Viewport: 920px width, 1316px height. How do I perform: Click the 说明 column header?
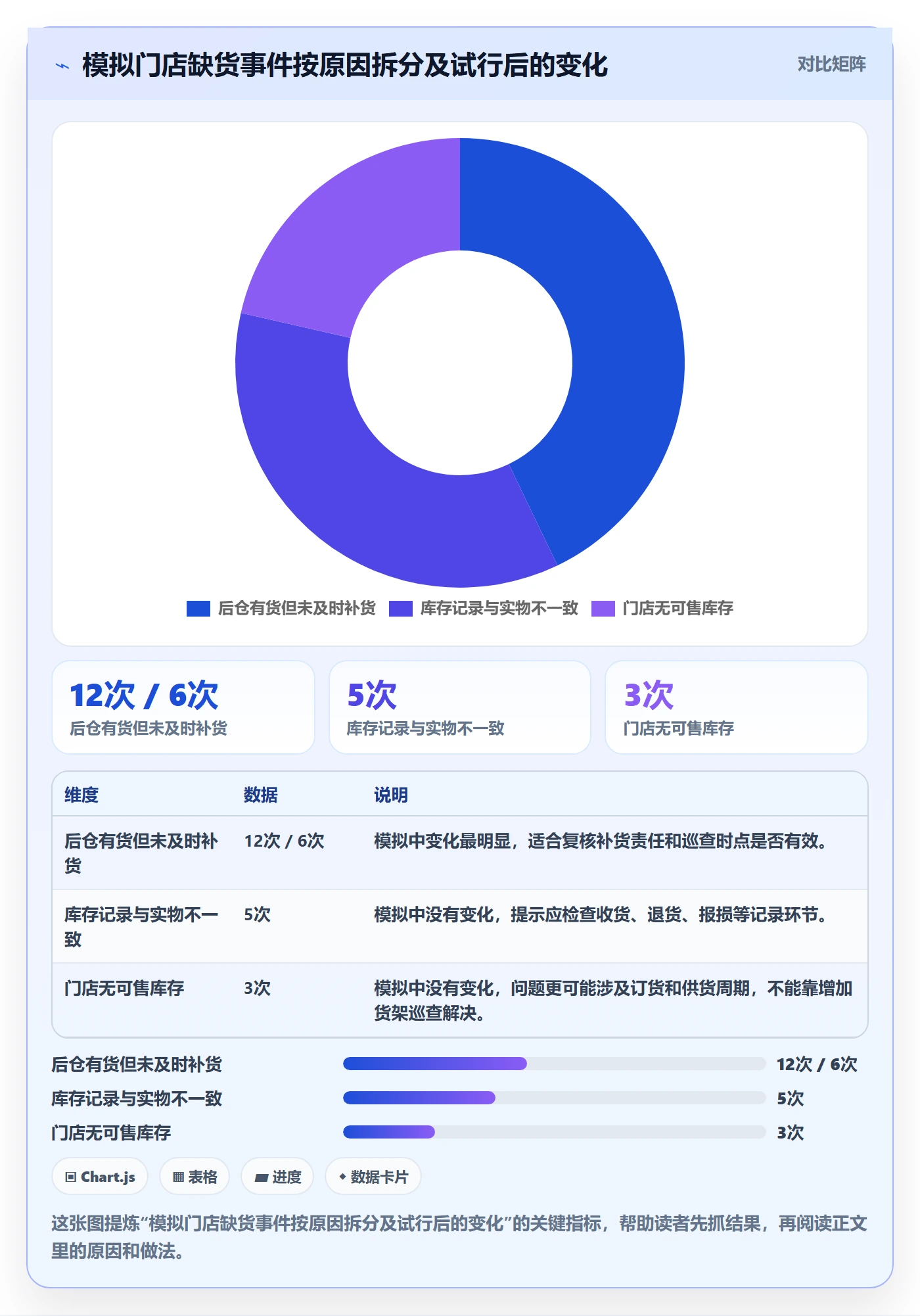click(x=391, y=795)
